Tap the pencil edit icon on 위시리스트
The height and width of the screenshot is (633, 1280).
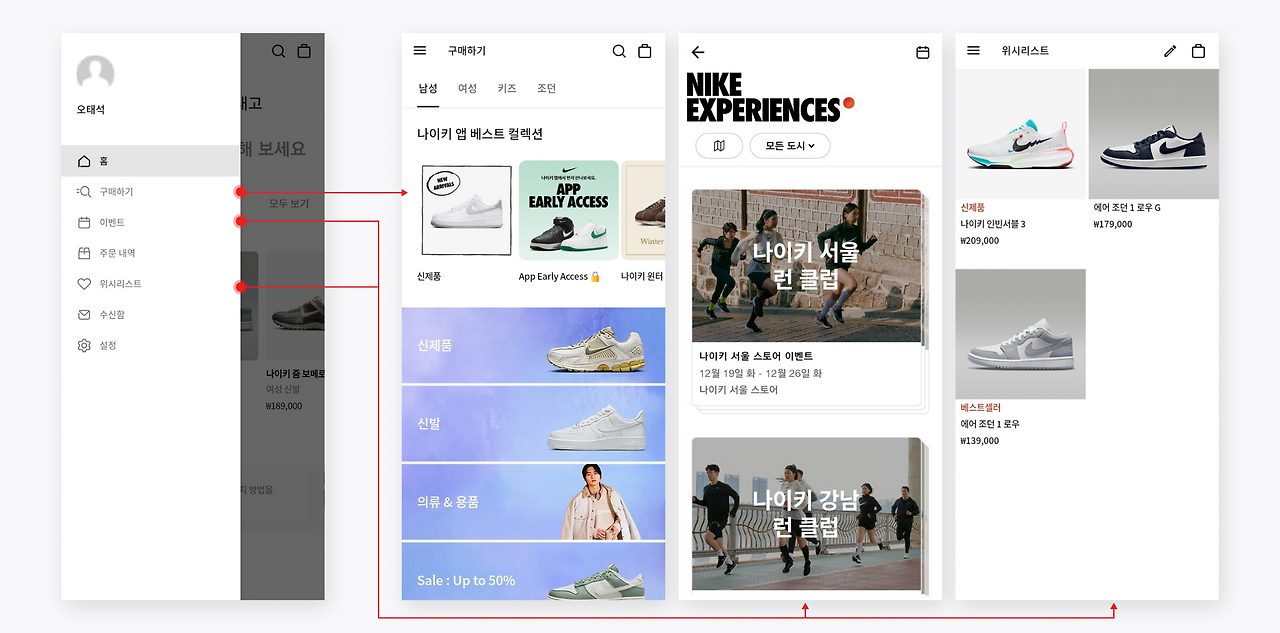pyautogui.click(x=1170, y=51)
